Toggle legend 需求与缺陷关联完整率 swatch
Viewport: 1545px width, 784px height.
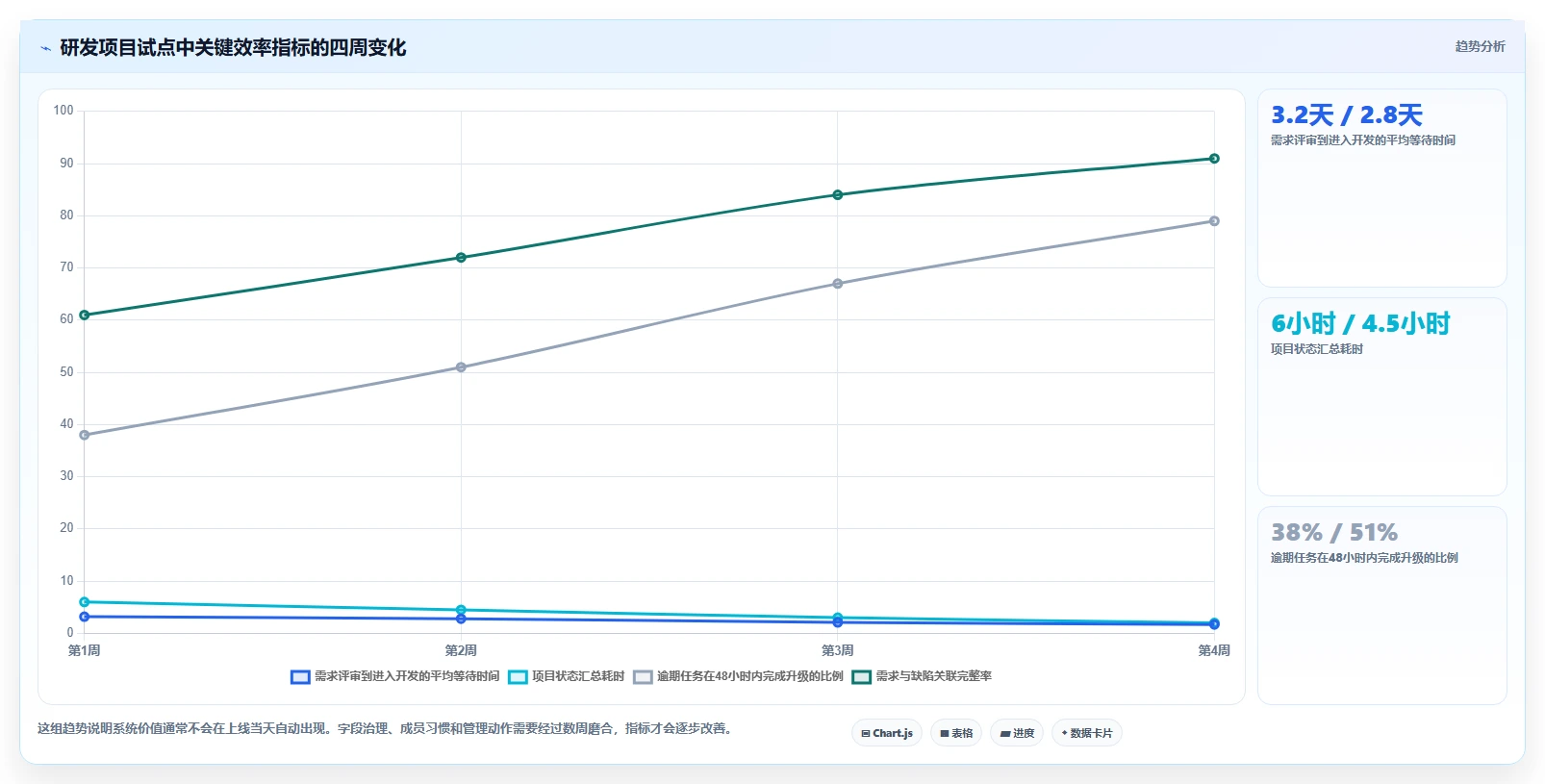861,677
